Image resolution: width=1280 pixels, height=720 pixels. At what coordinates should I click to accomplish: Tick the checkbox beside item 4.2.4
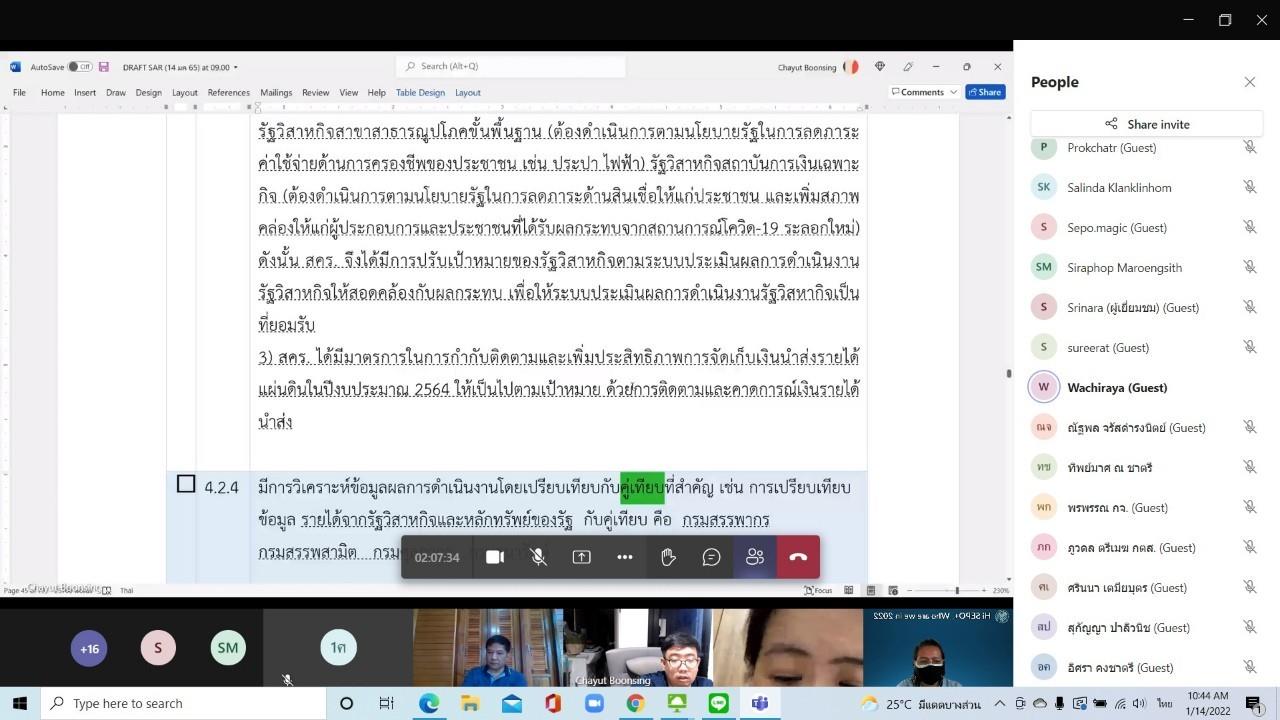tap(186, 485)
